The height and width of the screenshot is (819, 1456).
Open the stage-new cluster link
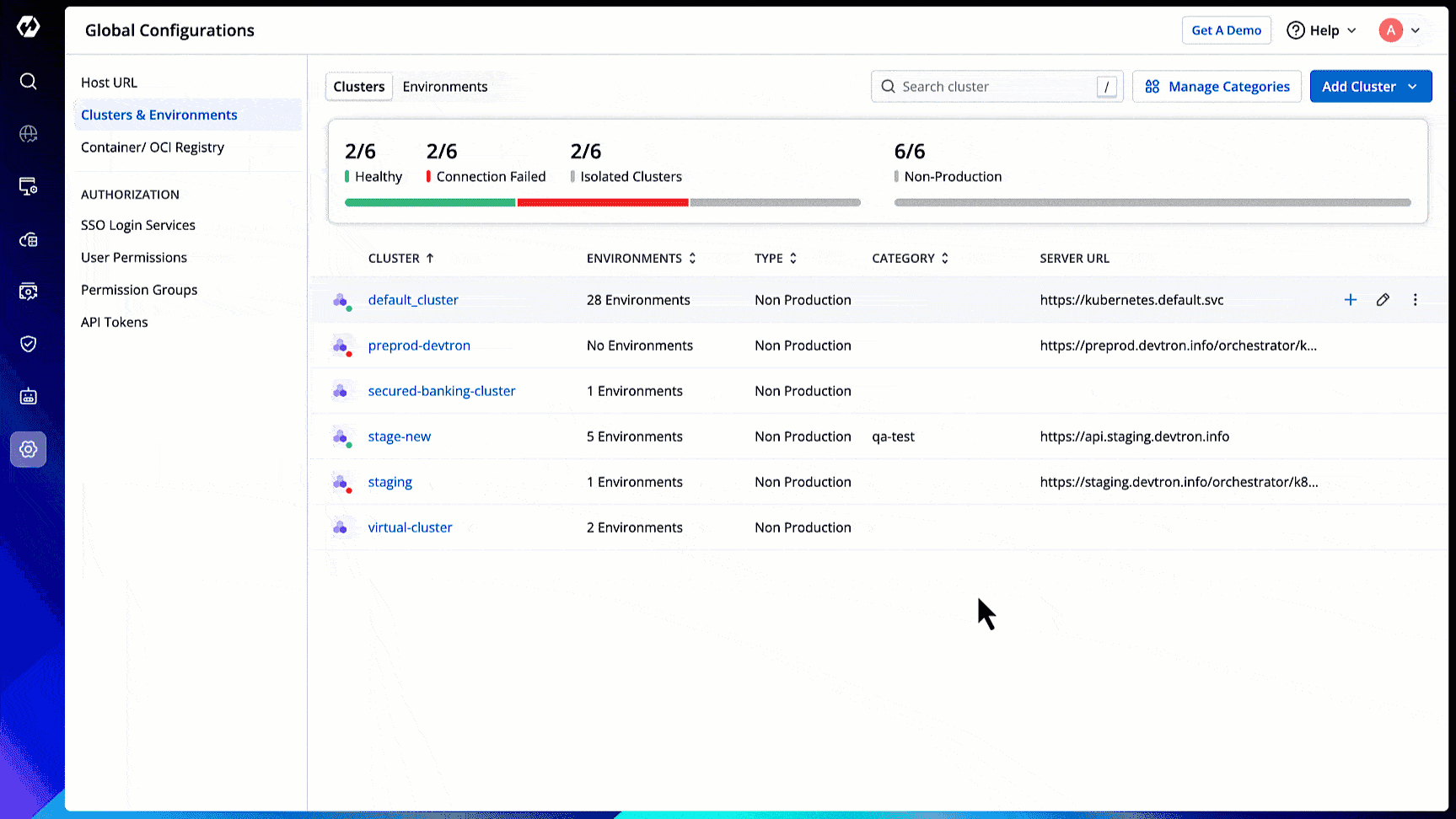point(399,436)
